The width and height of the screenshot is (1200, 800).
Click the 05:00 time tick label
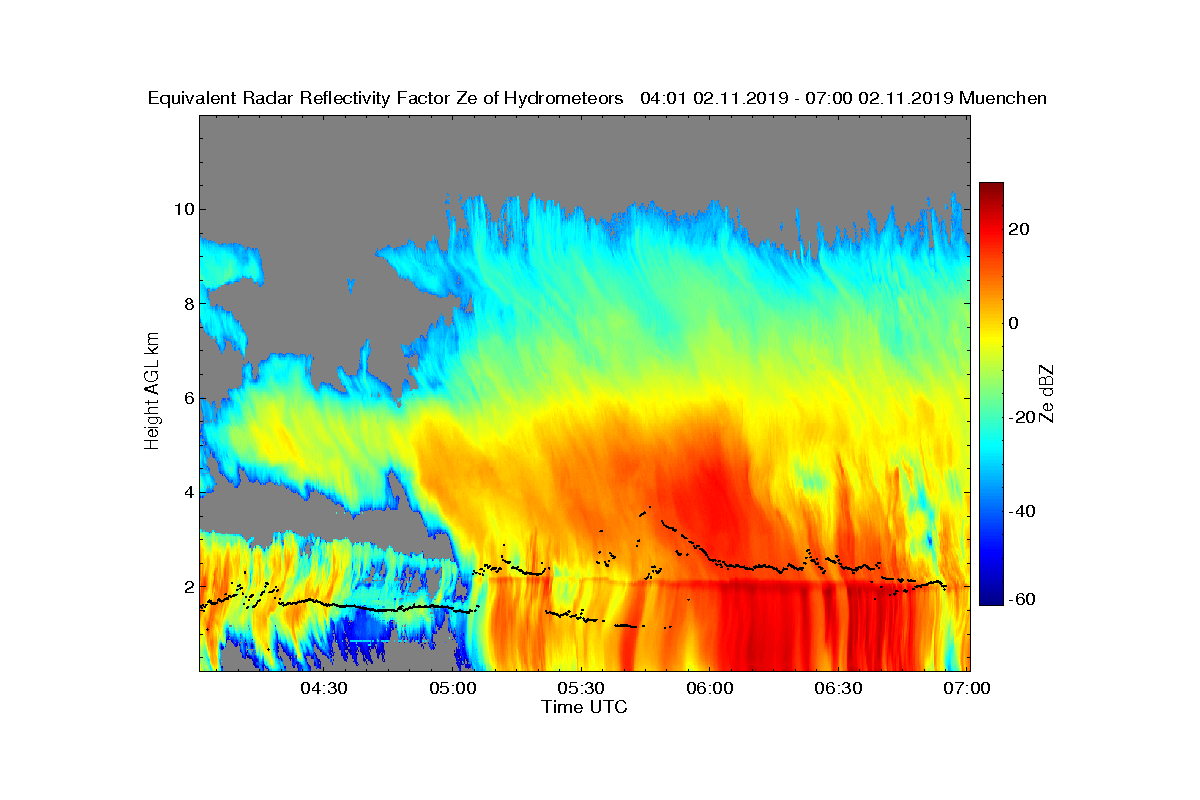click(453, 688)
